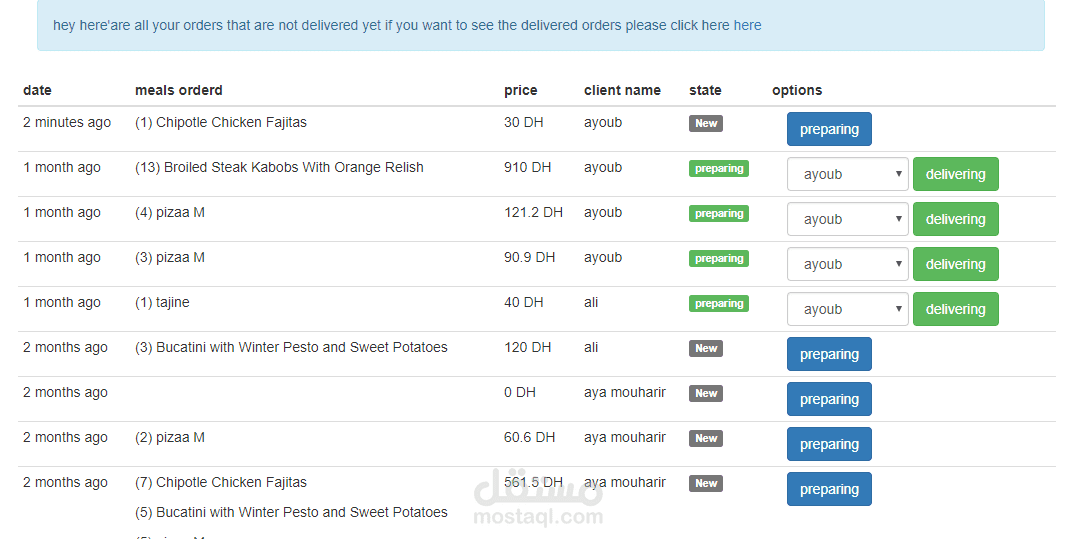Start preparing the 60.6 DH pizaa order
This screenshot has width=1078, height=539.
(x=829, y=444)
